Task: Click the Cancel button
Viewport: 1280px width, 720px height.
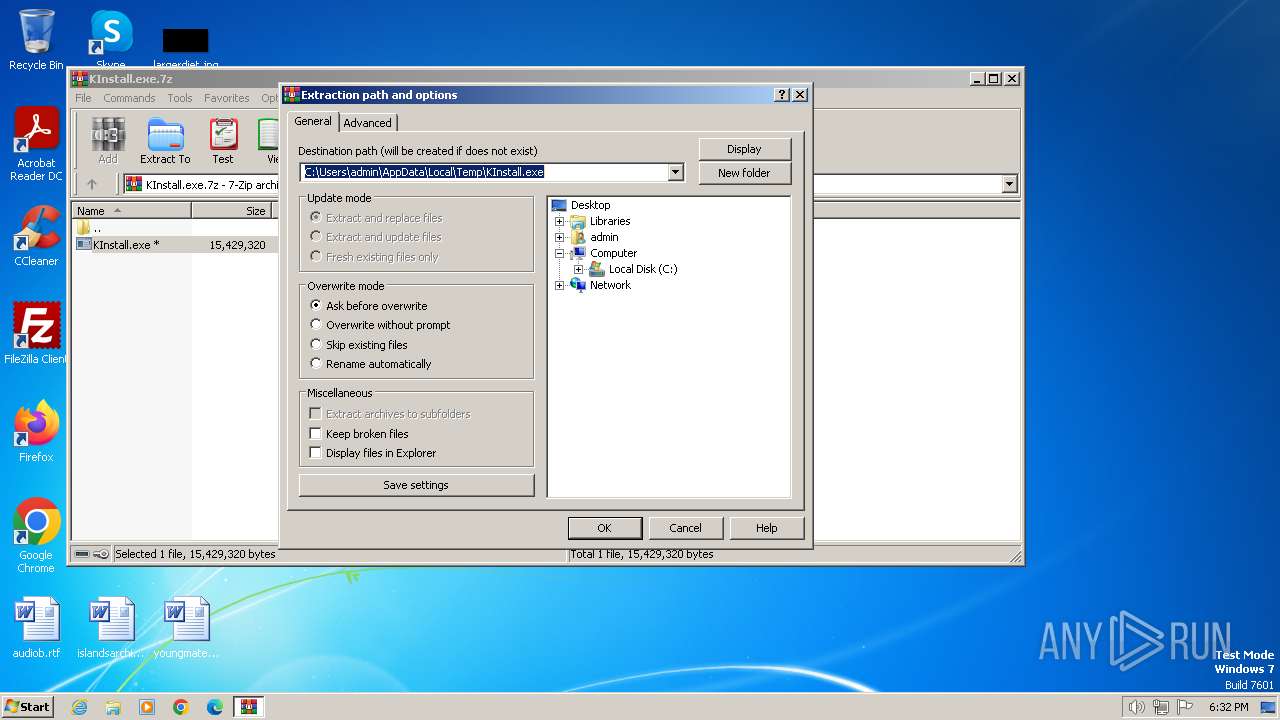Action: (685, 528)
